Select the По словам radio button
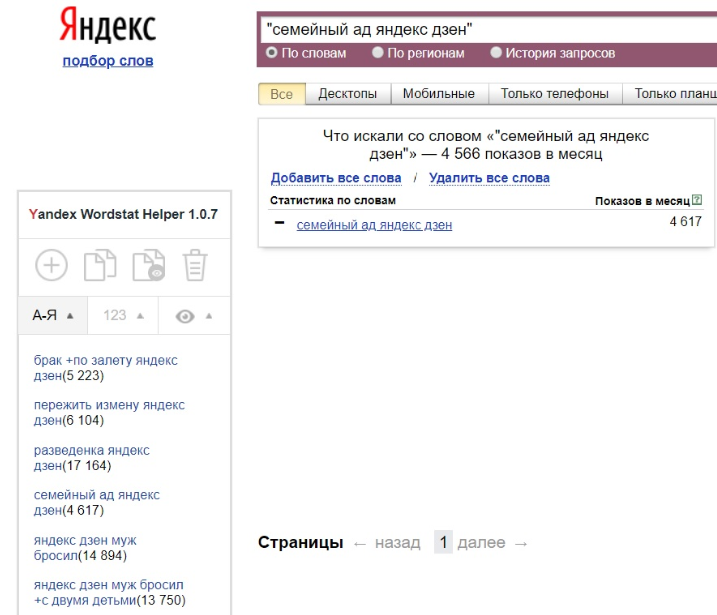Screen dimensions: 717x615 [272, 53]
